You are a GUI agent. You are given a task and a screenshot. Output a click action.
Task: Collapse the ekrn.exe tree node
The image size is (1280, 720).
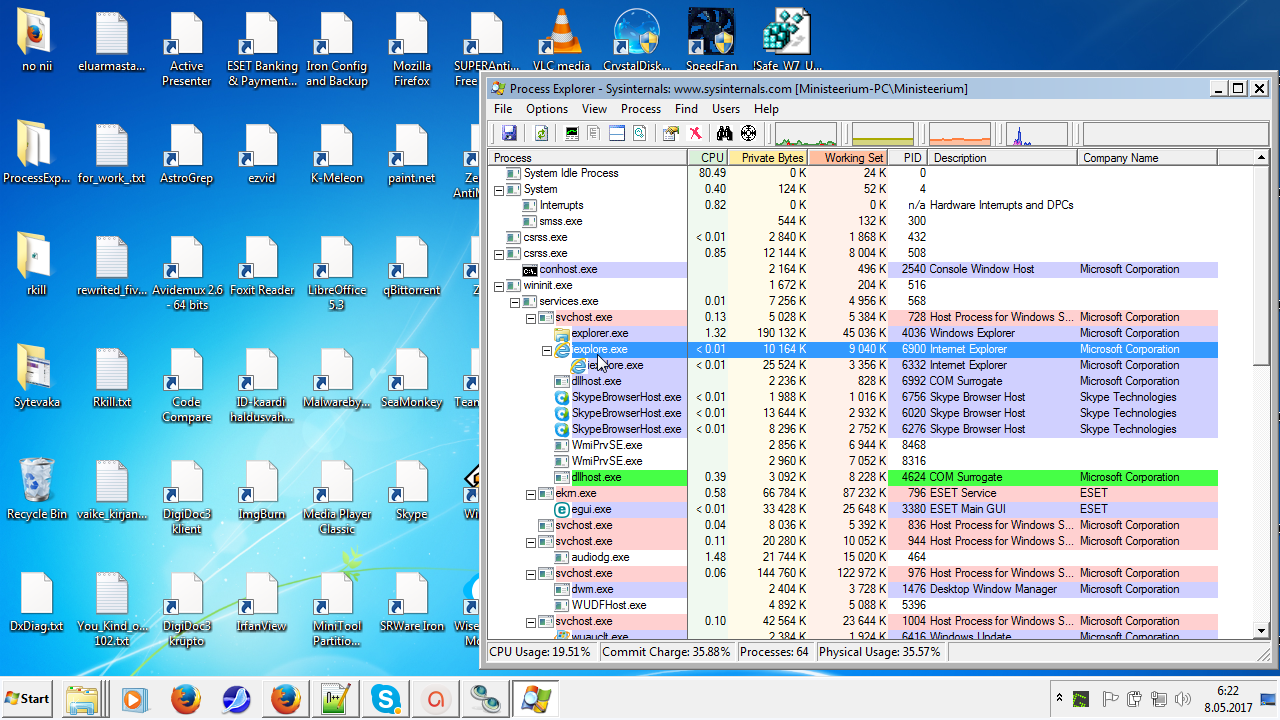[531, 494]
